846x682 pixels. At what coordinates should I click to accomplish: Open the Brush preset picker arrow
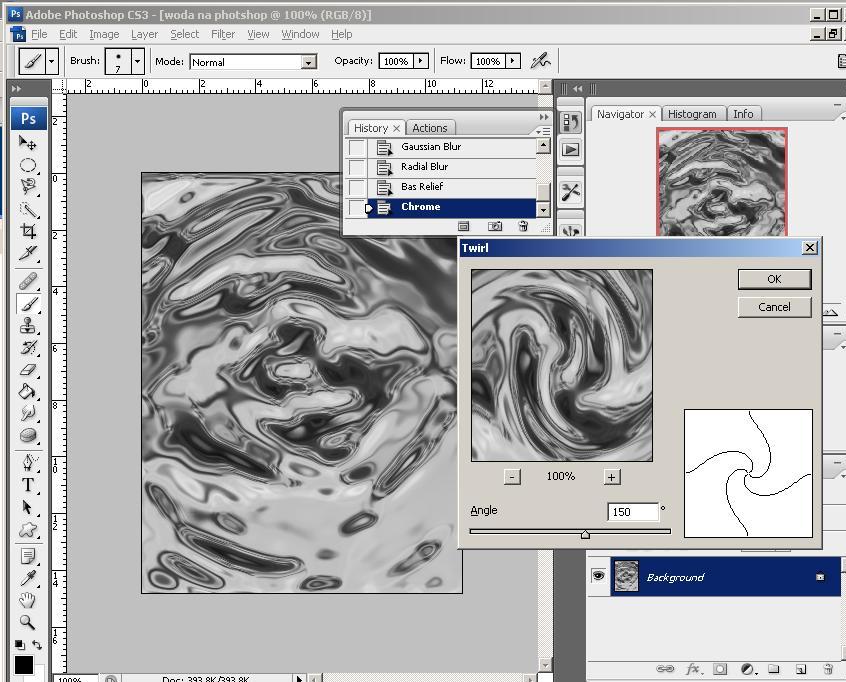tap(138, 61)
